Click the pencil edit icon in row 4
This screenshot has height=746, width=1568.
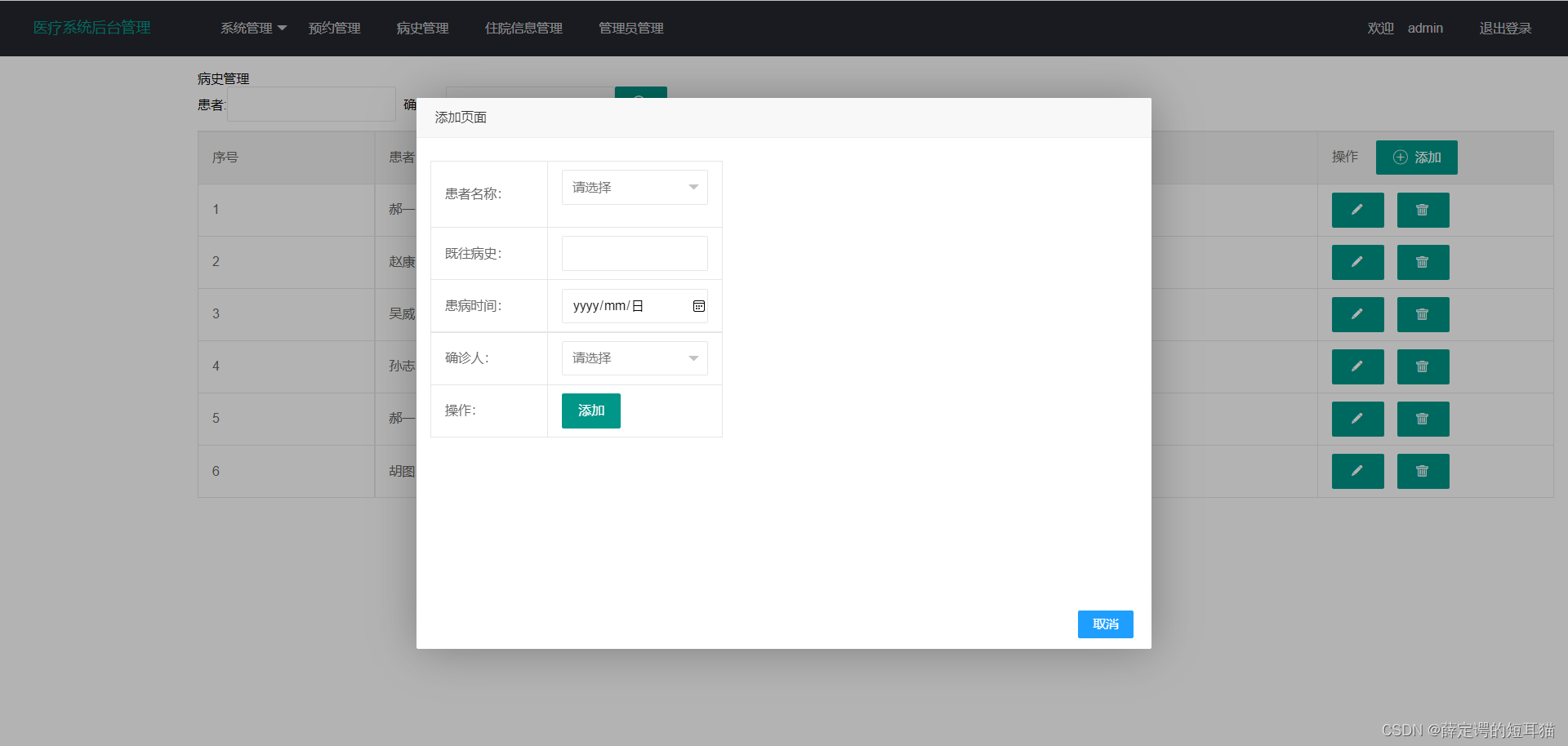click(1357, 366)
